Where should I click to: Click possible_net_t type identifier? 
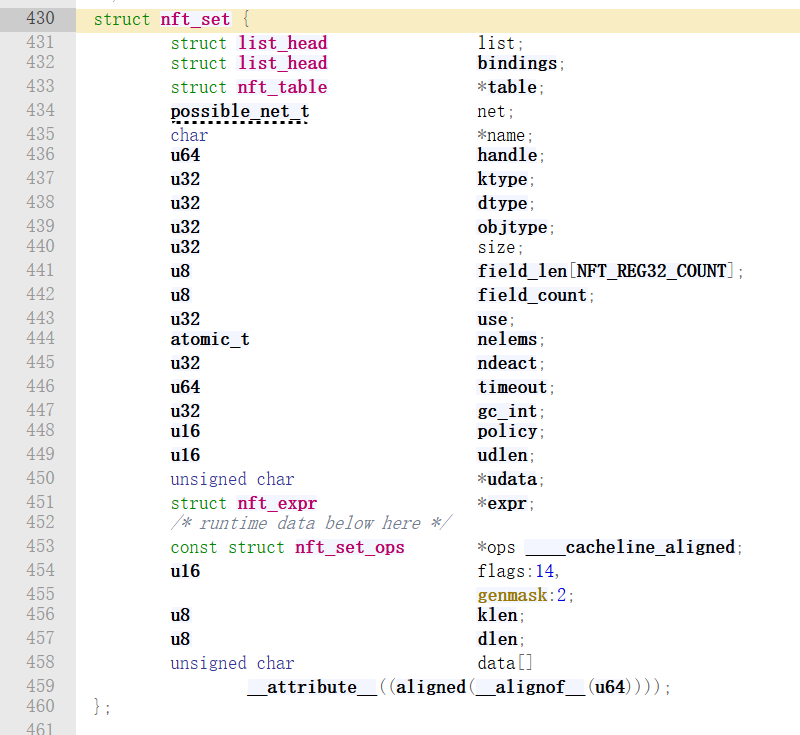pyautogui.click(x=240, y=112)
